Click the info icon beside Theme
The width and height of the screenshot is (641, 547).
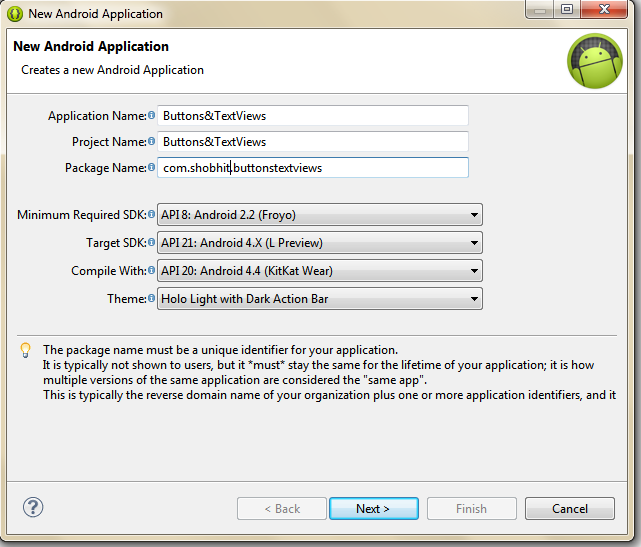click(151, 298)
